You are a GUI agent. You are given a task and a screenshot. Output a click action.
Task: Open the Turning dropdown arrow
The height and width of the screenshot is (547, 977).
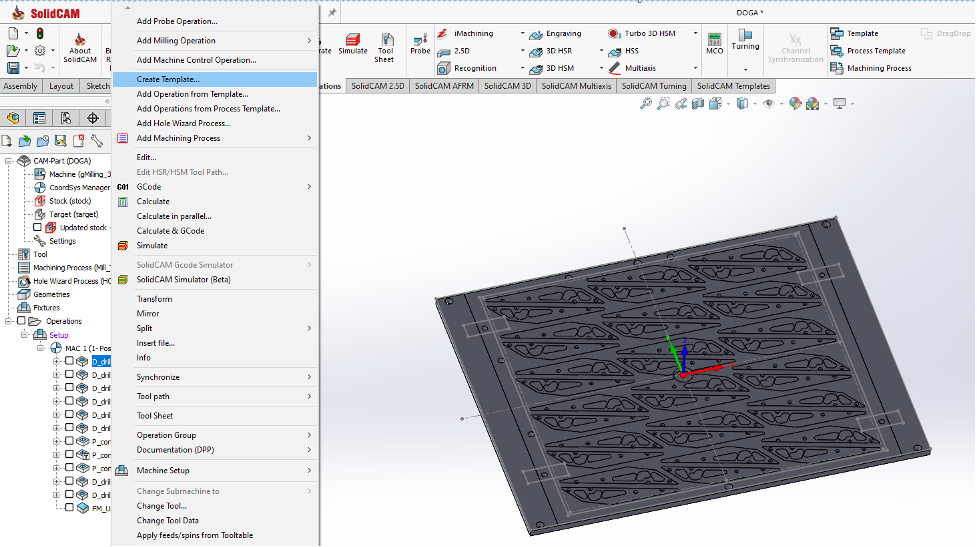point(745,69)
